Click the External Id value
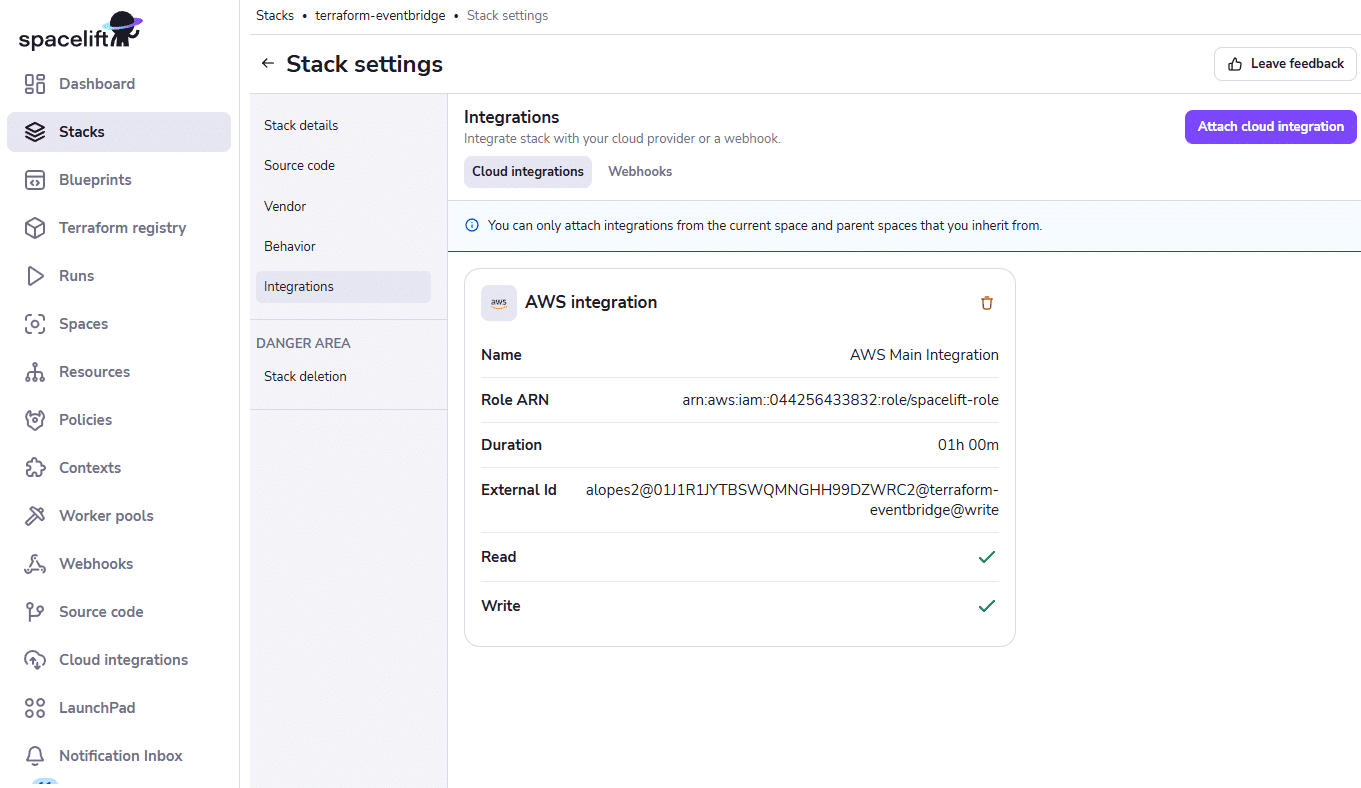 pos(792,500)
